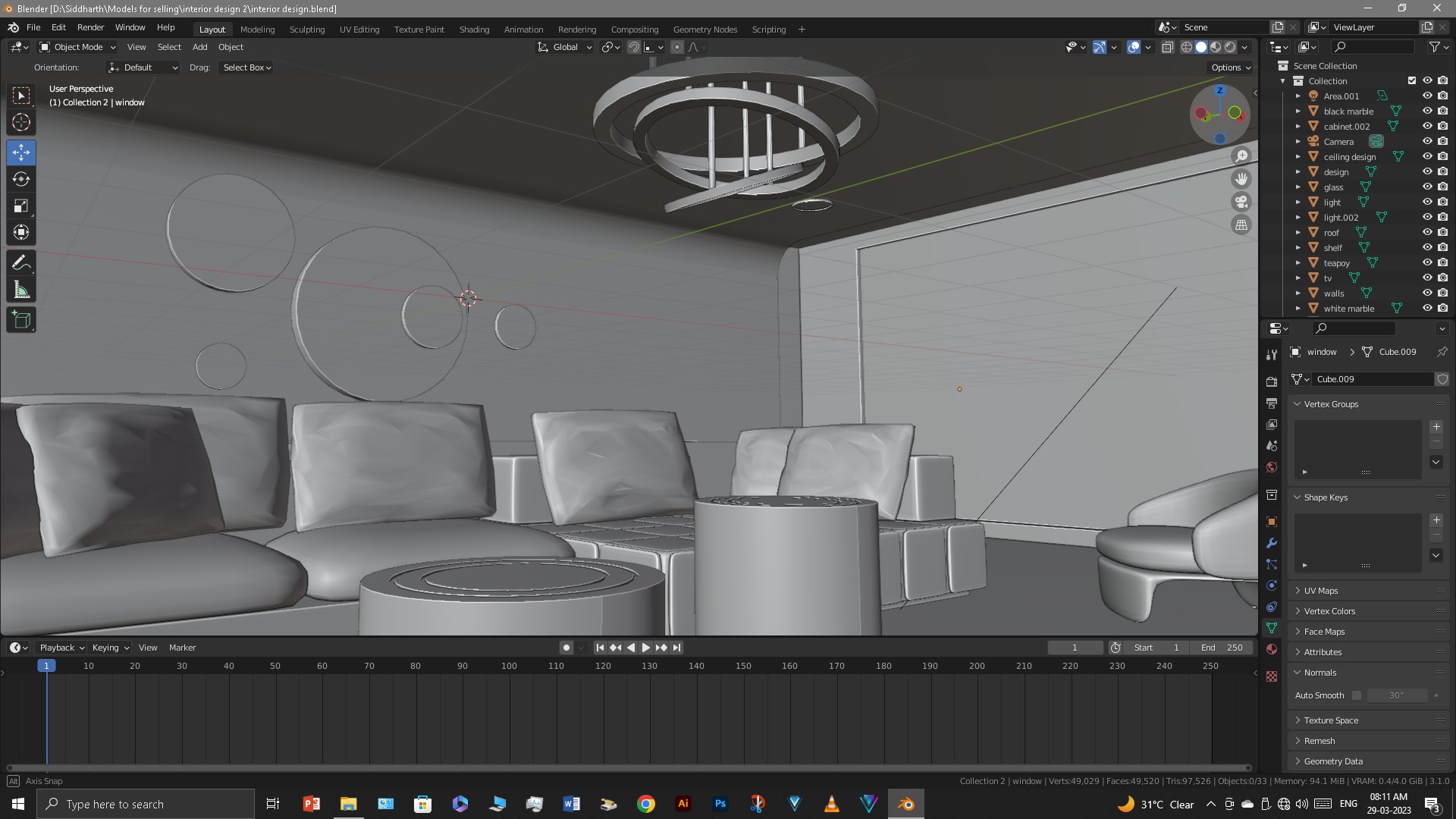Click the End frame 250 field
This screenshot has height=819, width=1456.
click(1221, 648)
